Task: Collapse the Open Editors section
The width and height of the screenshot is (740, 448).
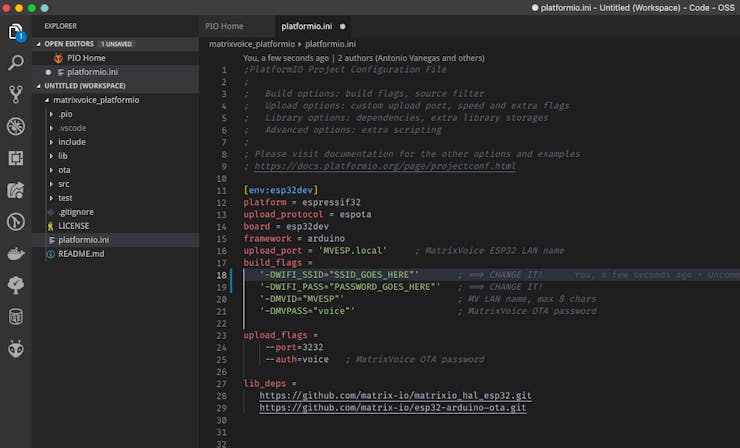Action: pyautogui.click(x=39, y=44)
